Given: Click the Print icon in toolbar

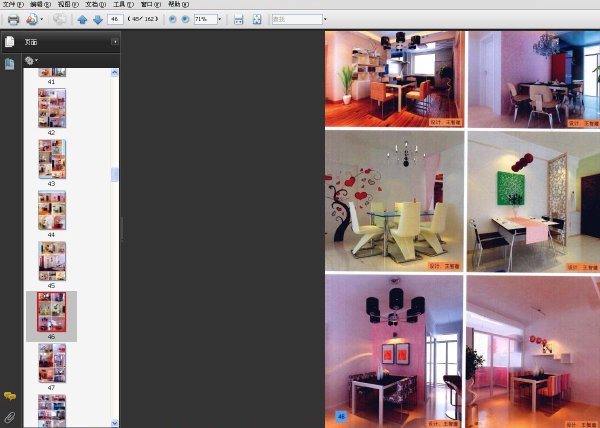Looking at the screenshot, I should pos(13,19).
